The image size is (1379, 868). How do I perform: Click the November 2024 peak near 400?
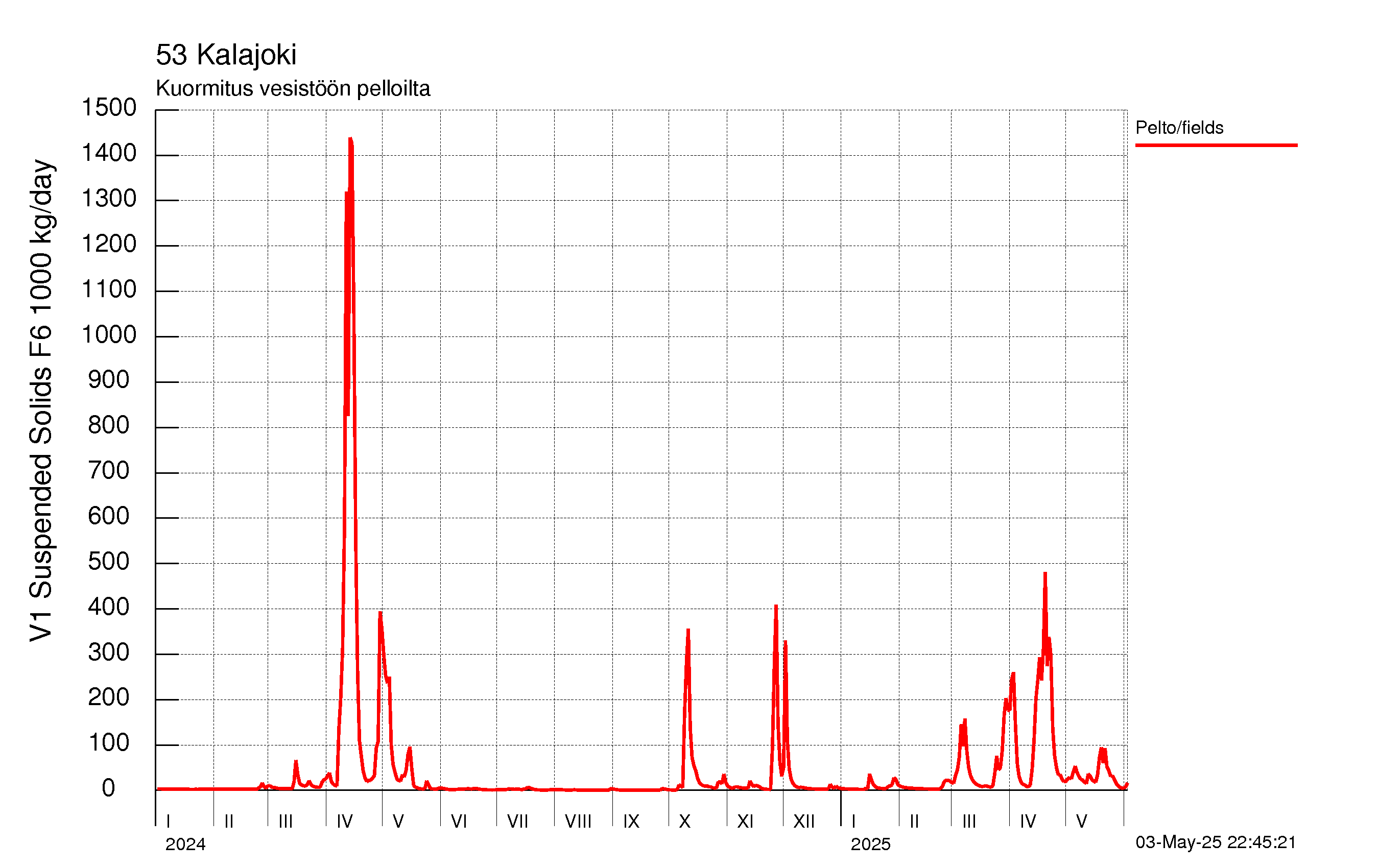[x=776, y=606]
